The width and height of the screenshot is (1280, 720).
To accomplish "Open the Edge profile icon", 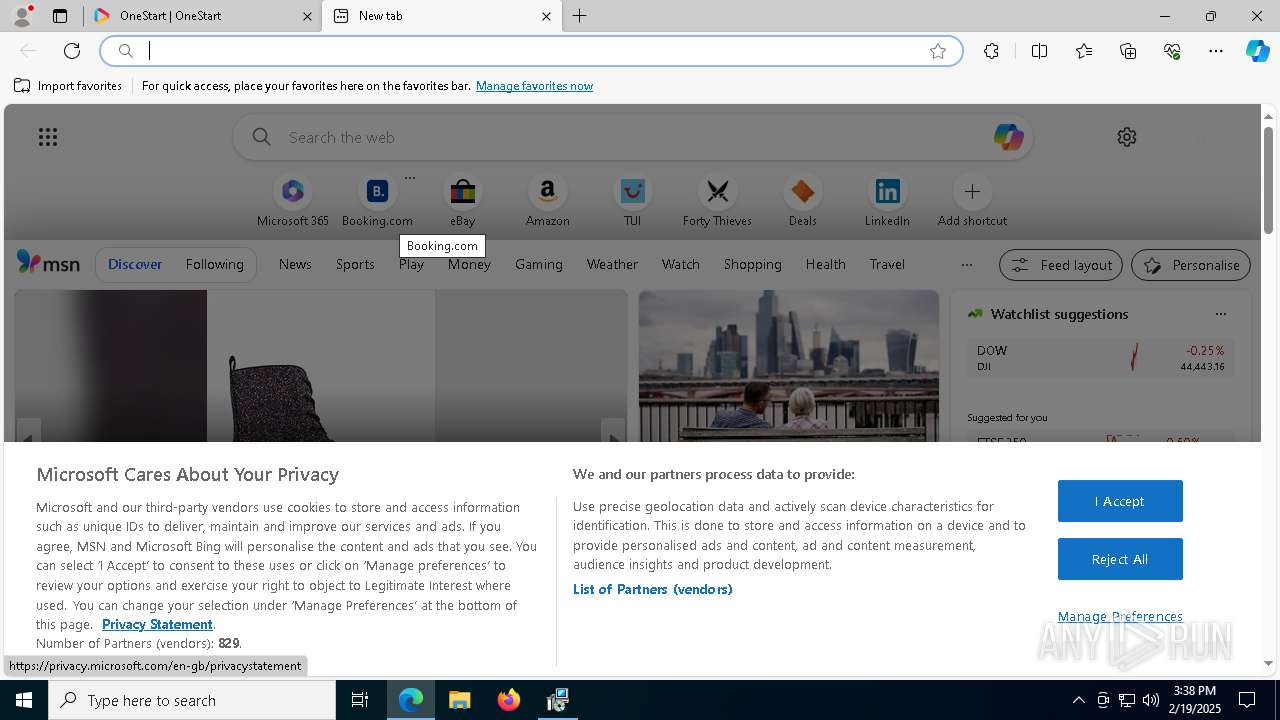I will point(22,16).
